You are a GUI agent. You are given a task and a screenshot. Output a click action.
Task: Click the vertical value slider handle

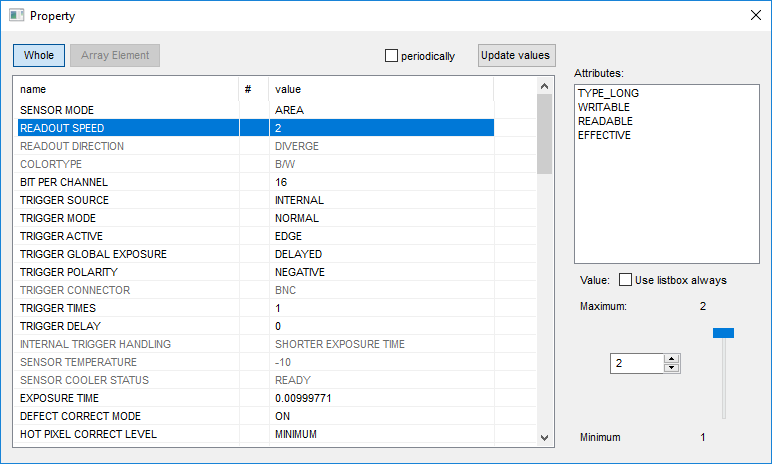pyautogui.click(x=723, y=333)
